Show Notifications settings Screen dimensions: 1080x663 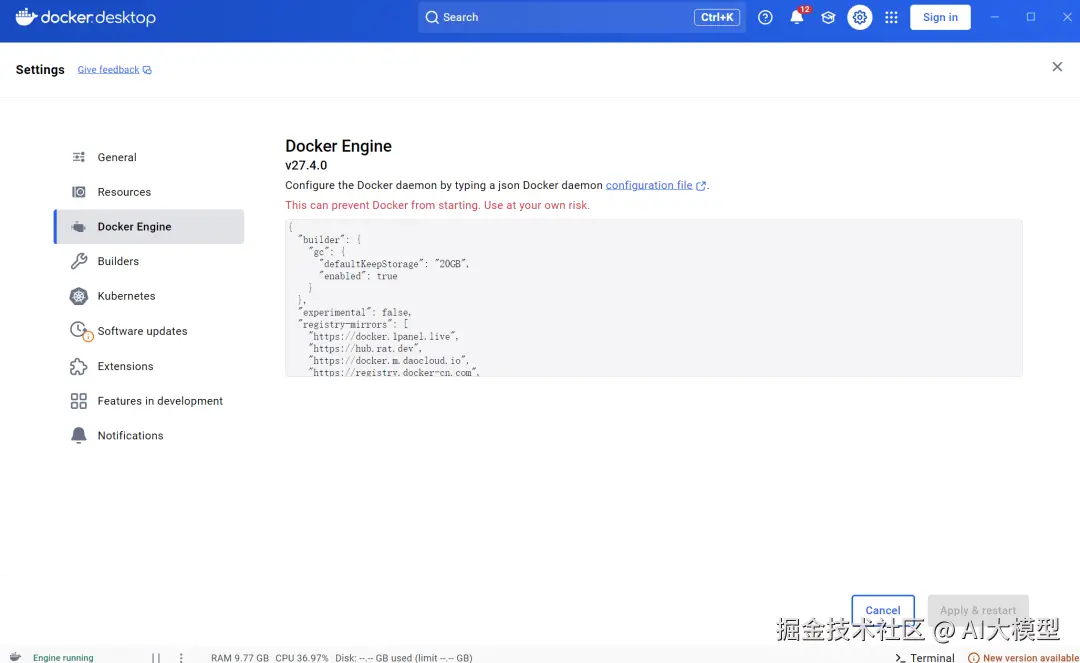click(x=149, y=435)
